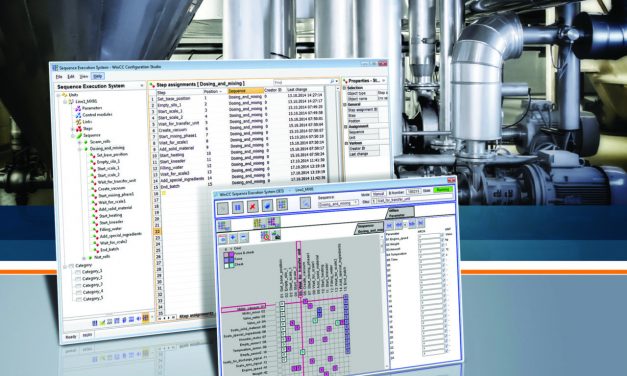This screenshot has width=627, height=376.
Task: Click the red X abort button
Action: [x=252, y=206]
